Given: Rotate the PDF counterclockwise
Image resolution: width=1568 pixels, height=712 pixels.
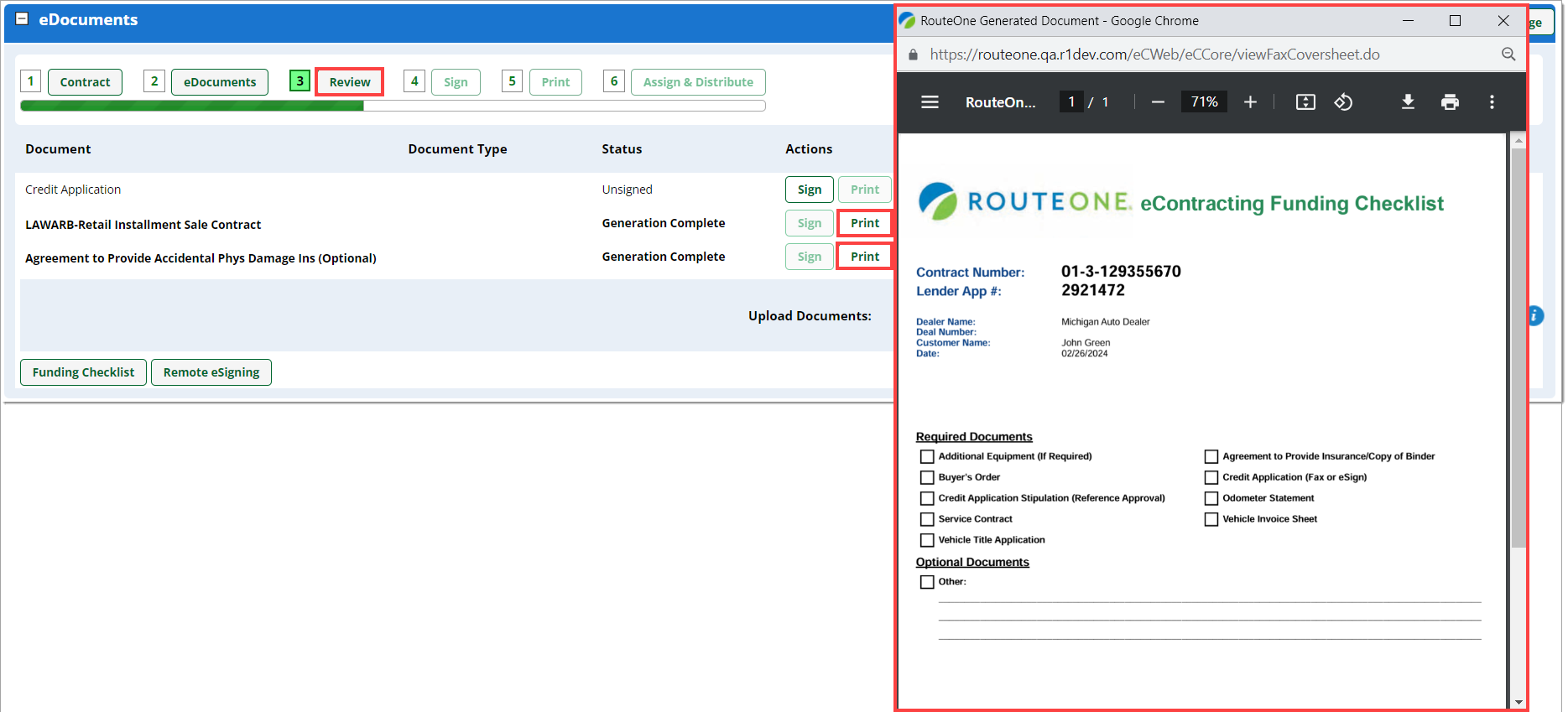Looking at the screenshot, I should (1343, 102).
